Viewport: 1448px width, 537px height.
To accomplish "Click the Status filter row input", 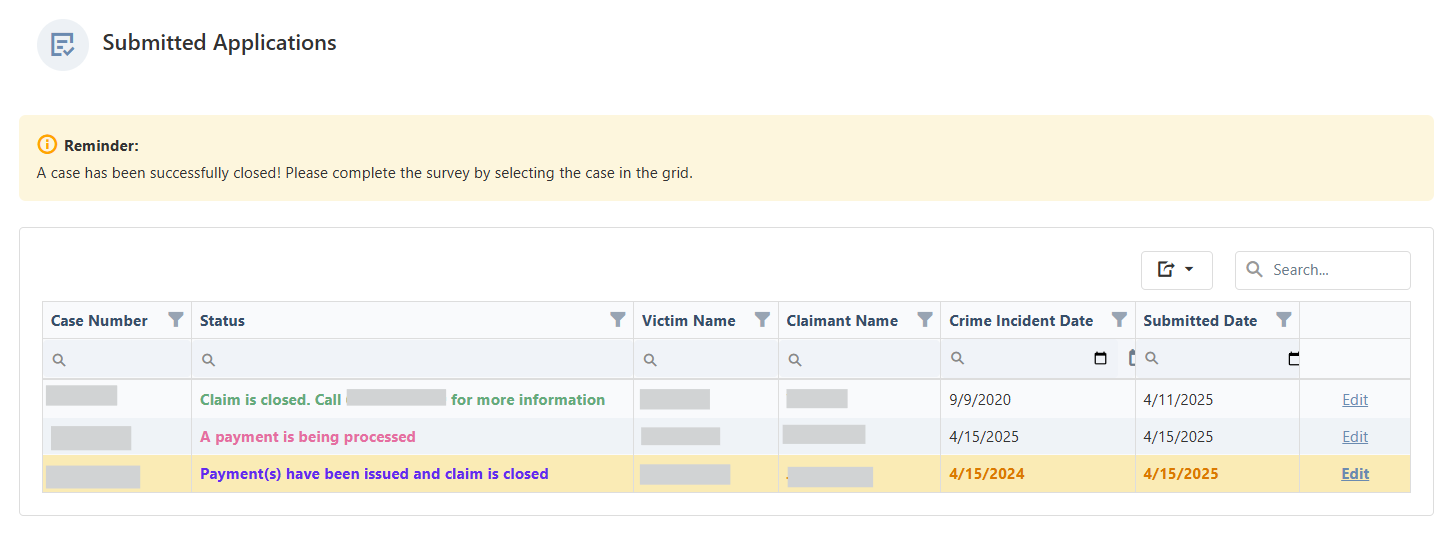I will click(x=412, y=359).
